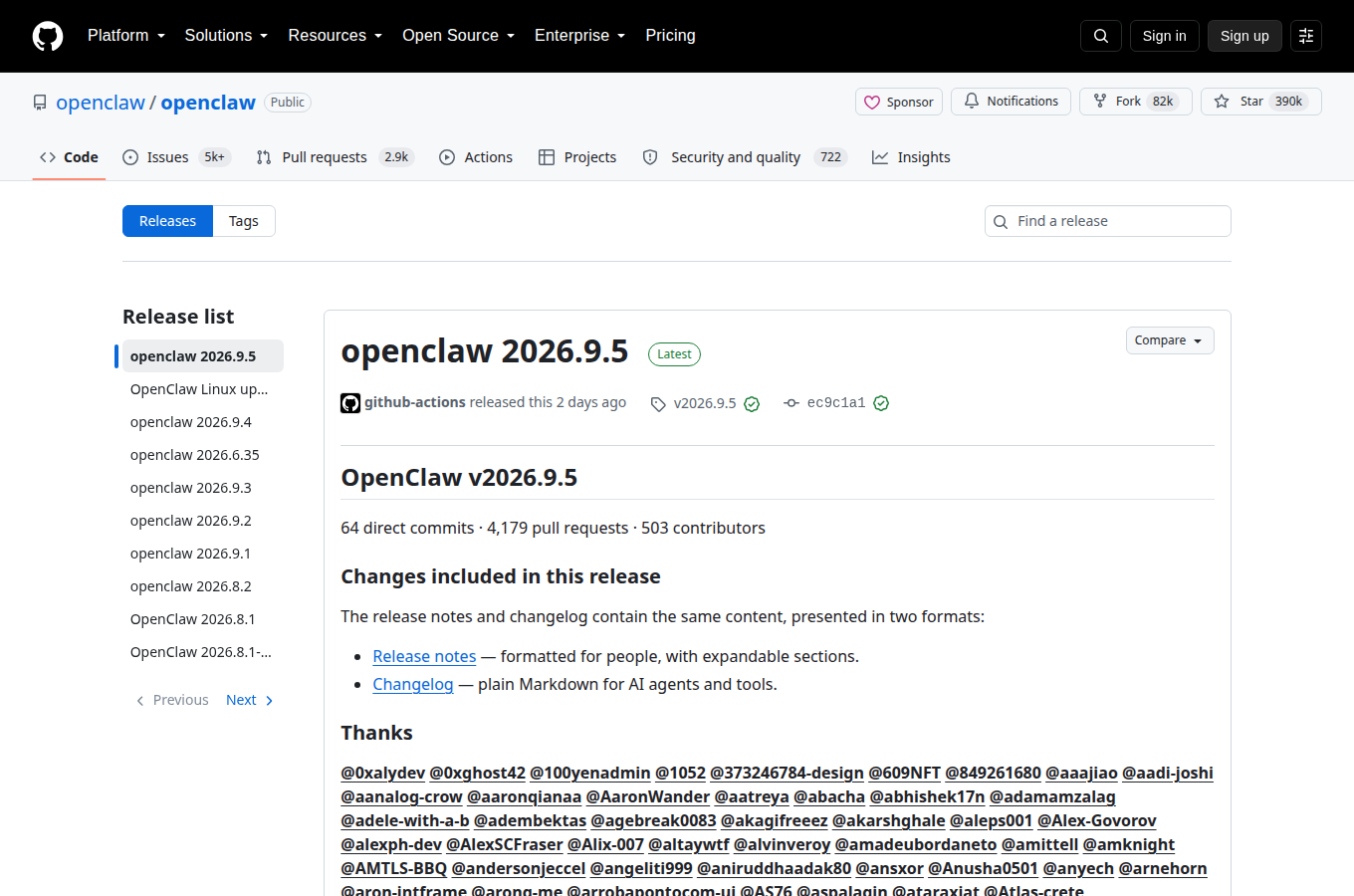The image size is (1354, 896).
Task: Select openclaw 2026.8.2 in release list
Action: (203, 586)
